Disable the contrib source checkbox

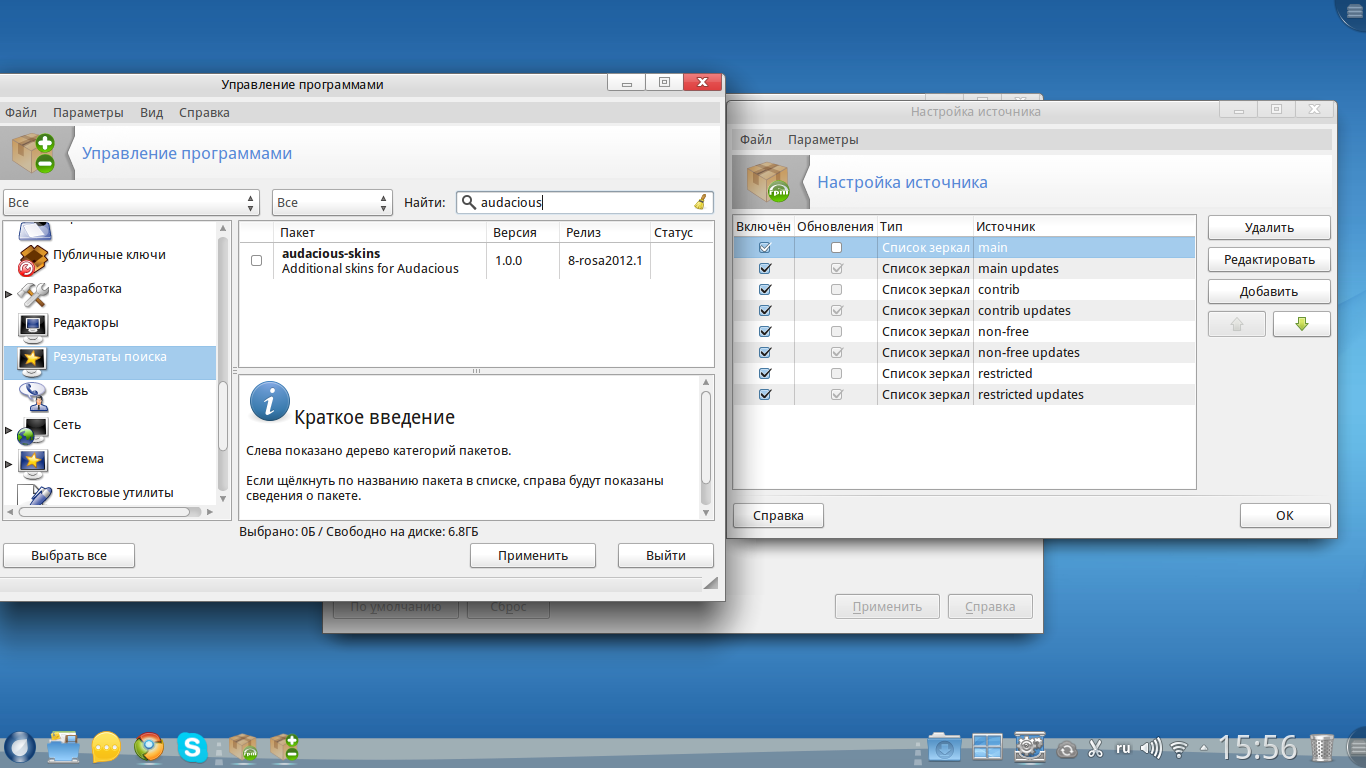tap(765, 289)
